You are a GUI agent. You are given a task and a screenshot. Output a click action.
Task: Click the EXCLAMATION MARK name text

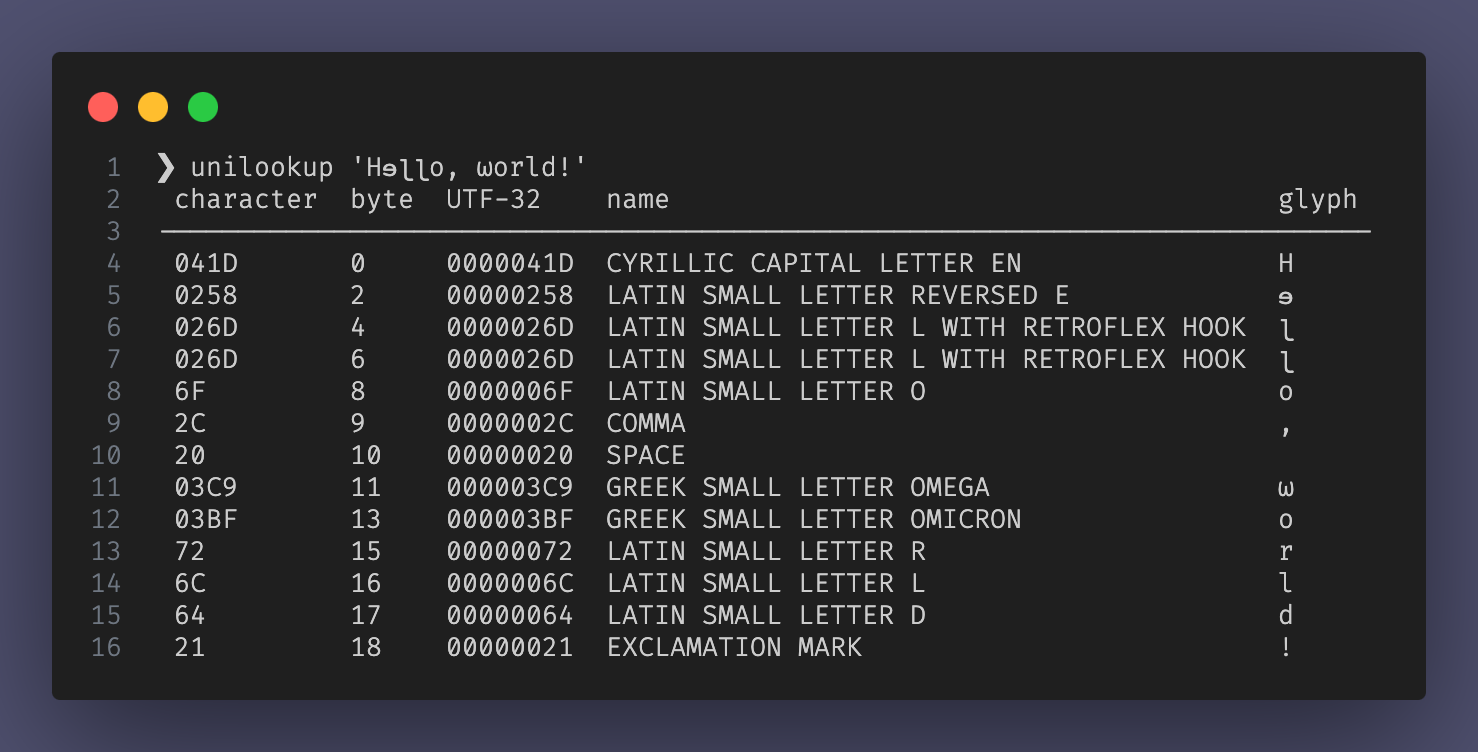click(734, 647)
